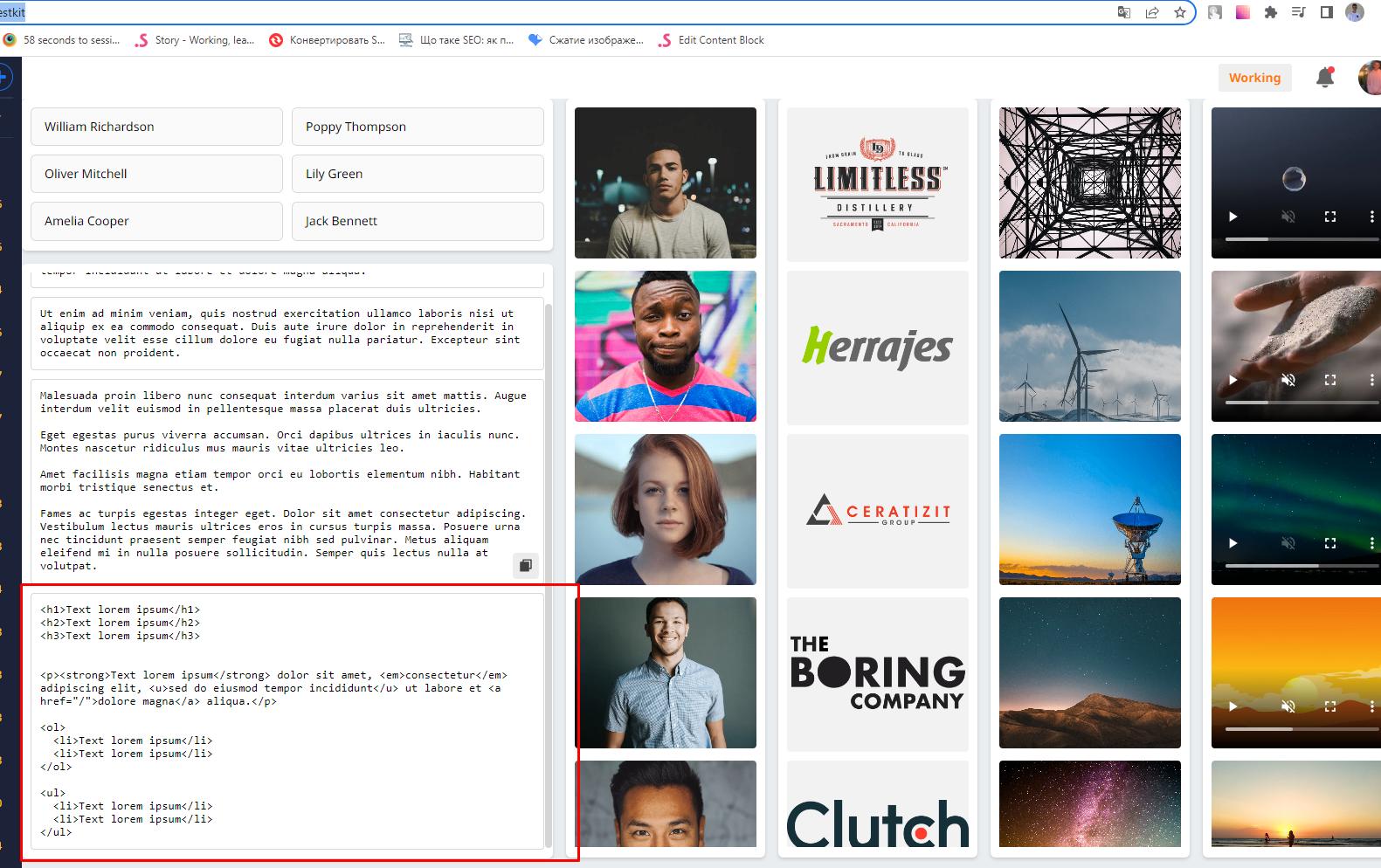Viewport: 1381px width, 868px height.
Task: Select the Limitless Distillery logo
Action: (x=878, y=184)
